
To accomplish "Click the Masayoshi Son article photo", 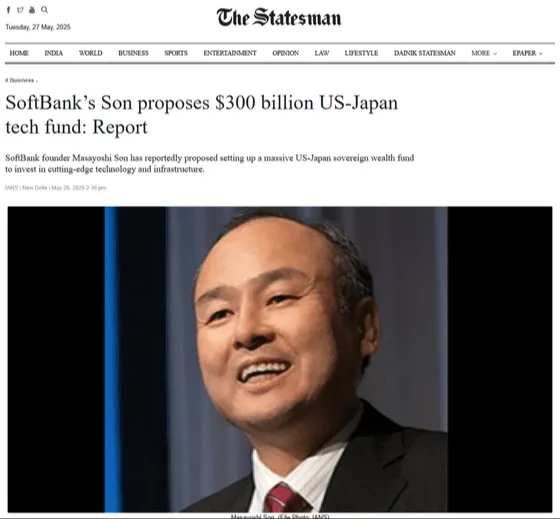I will click(280, 359).
